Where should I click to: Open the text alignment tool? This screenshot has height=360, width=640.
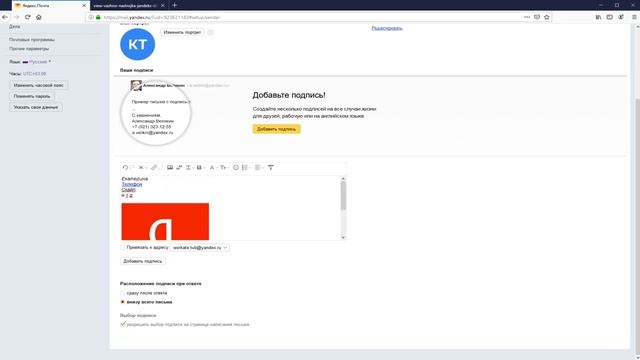[258, 167]
